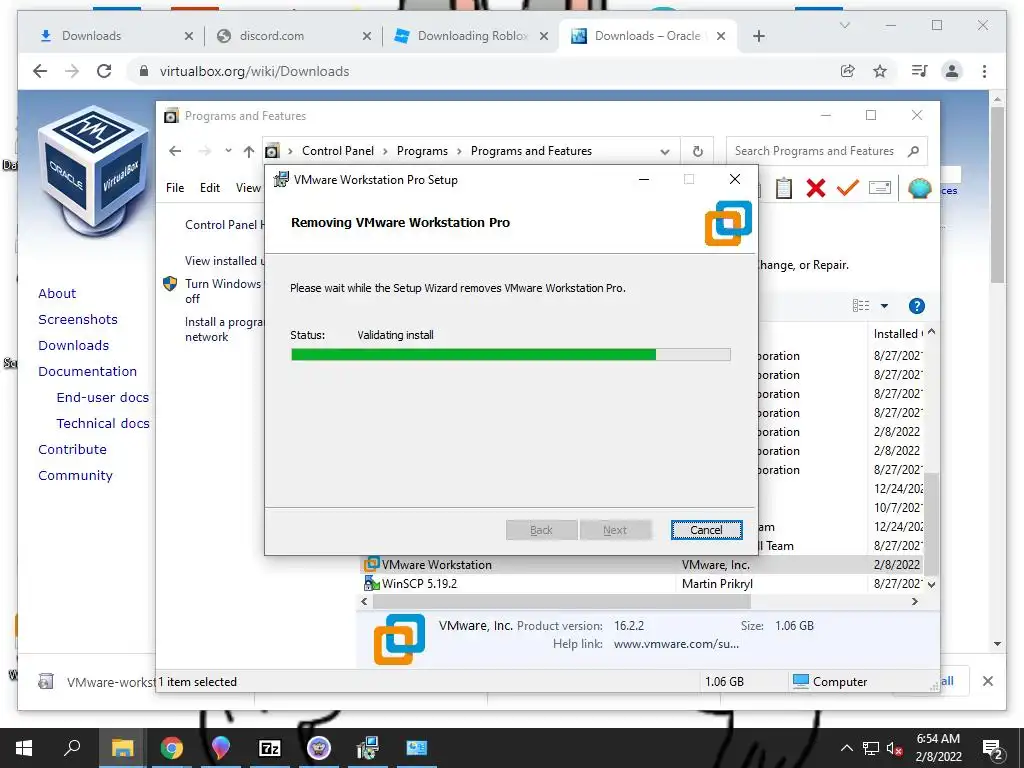
Task: Open File Explorer from the taskbar
Action: coord(122,748)
